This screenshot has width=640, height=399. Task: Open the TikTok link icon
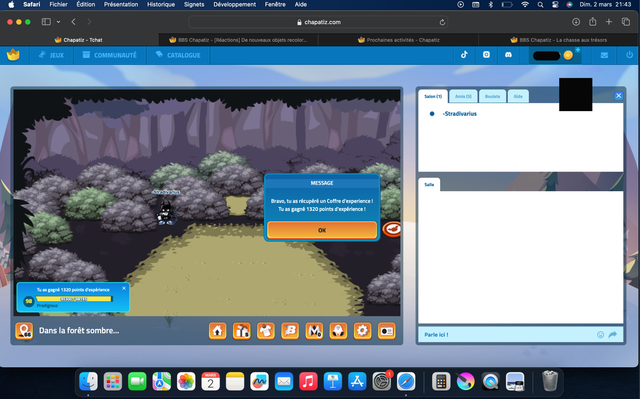click(464, 55)
